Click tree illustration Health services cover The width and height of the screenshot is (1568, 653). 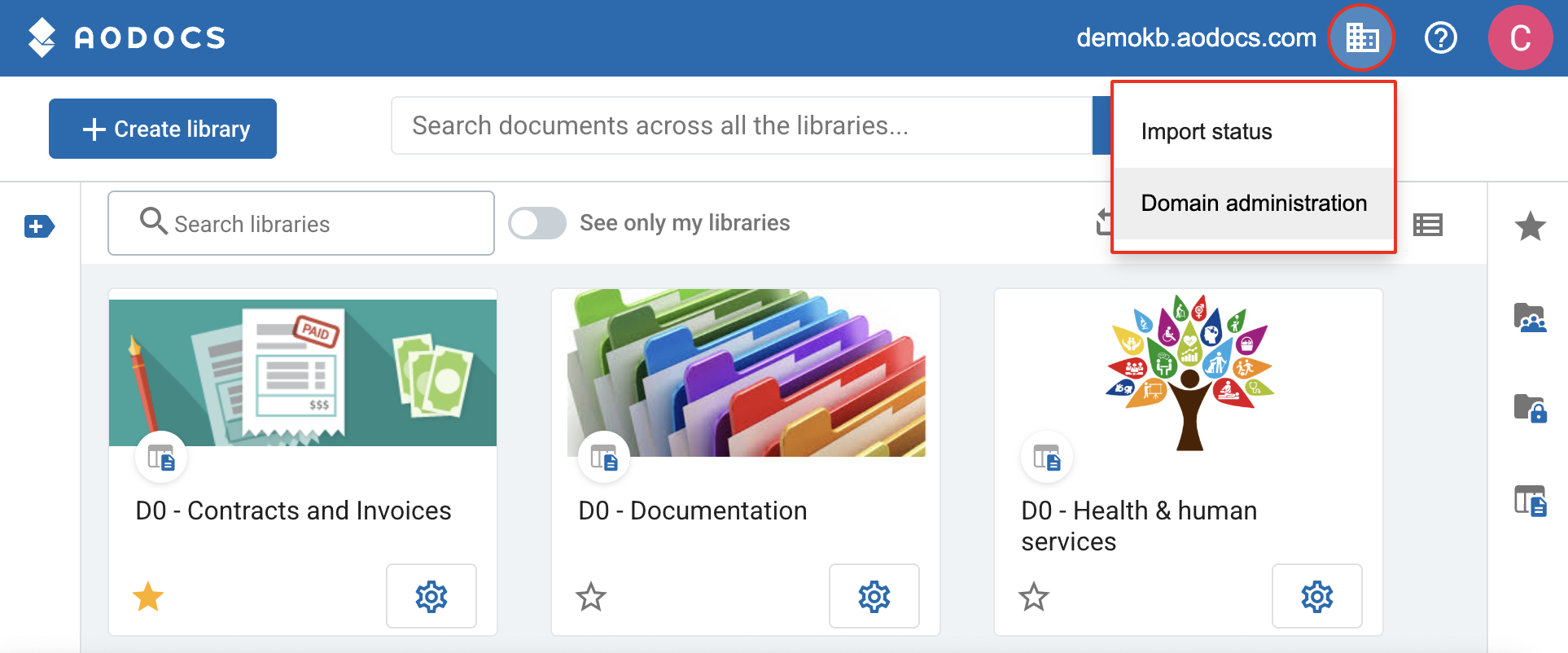click(1189, 372)
